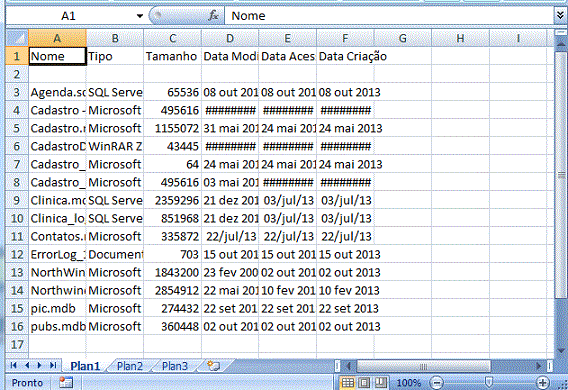Click the horizontal scrollbar left arrow
The width and height of the screenshot is (568, 390).
pos(349,366)
